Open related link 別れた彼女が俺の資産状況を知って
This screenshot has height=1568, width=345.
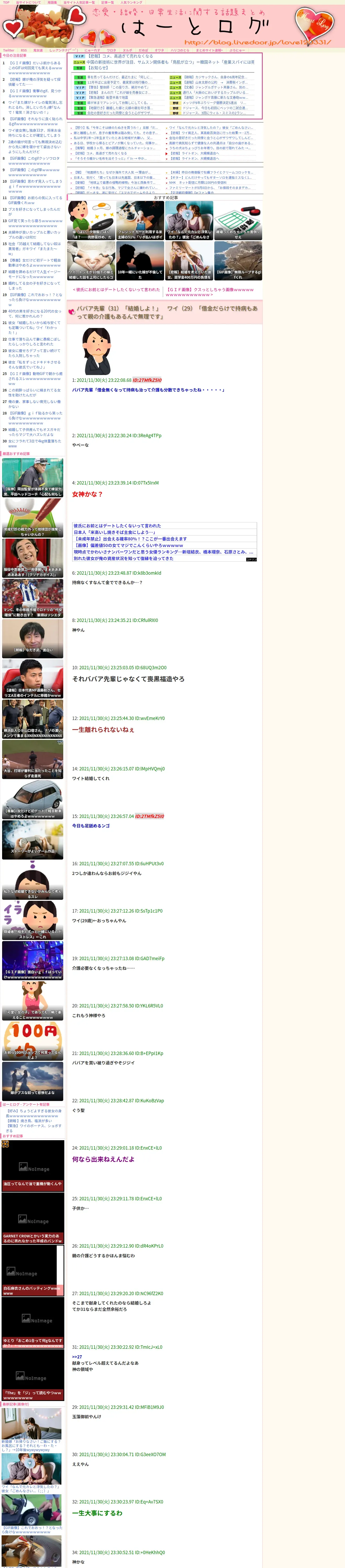click(x=124, y=559)
